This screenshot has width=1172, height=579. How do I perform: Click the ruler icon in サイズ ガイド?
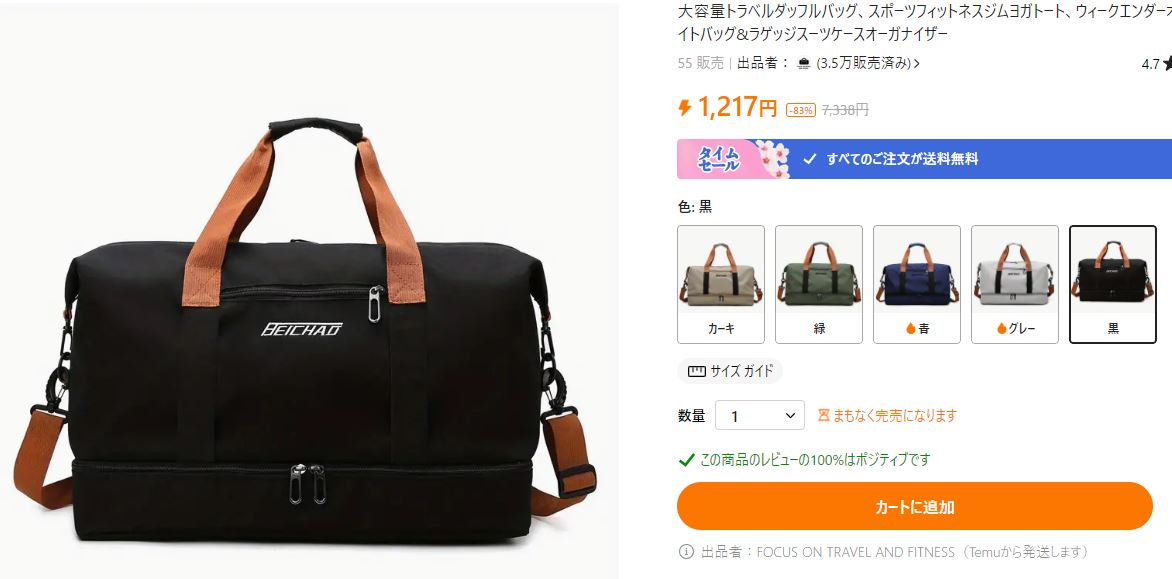[697, 371]
